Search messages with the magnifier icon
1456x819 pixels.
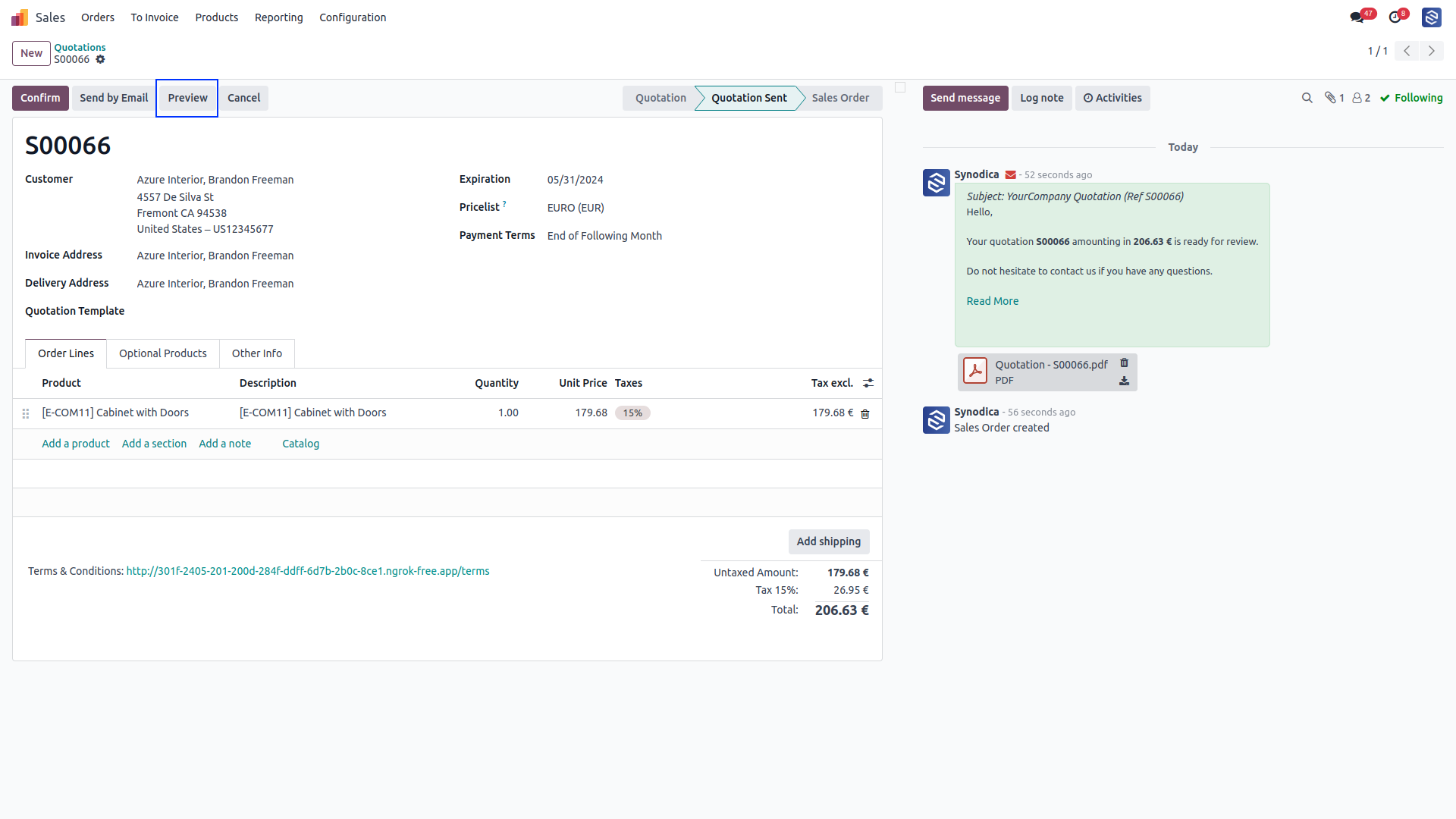[x=1307, y=98]
